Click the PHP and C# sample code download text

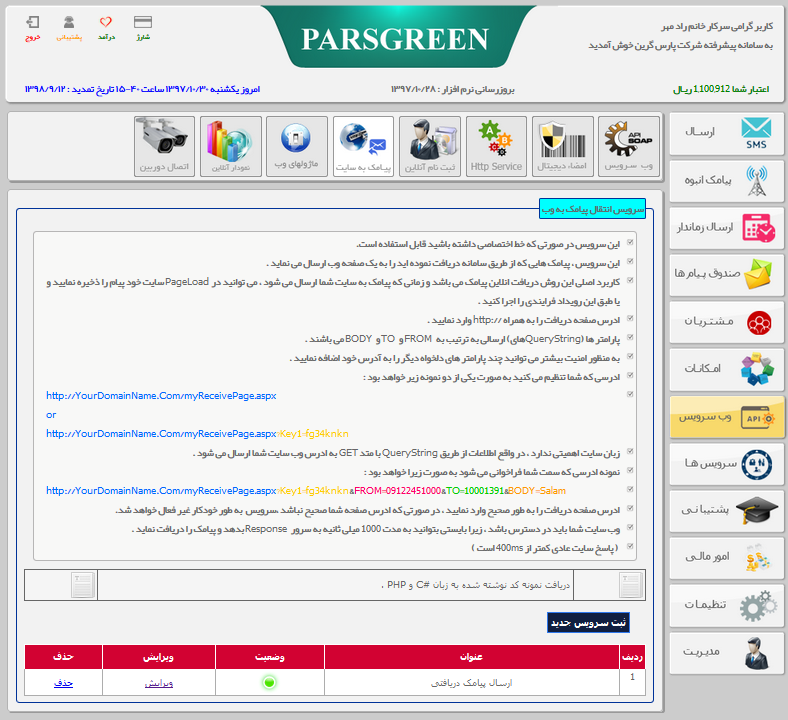tap(475, 585)
